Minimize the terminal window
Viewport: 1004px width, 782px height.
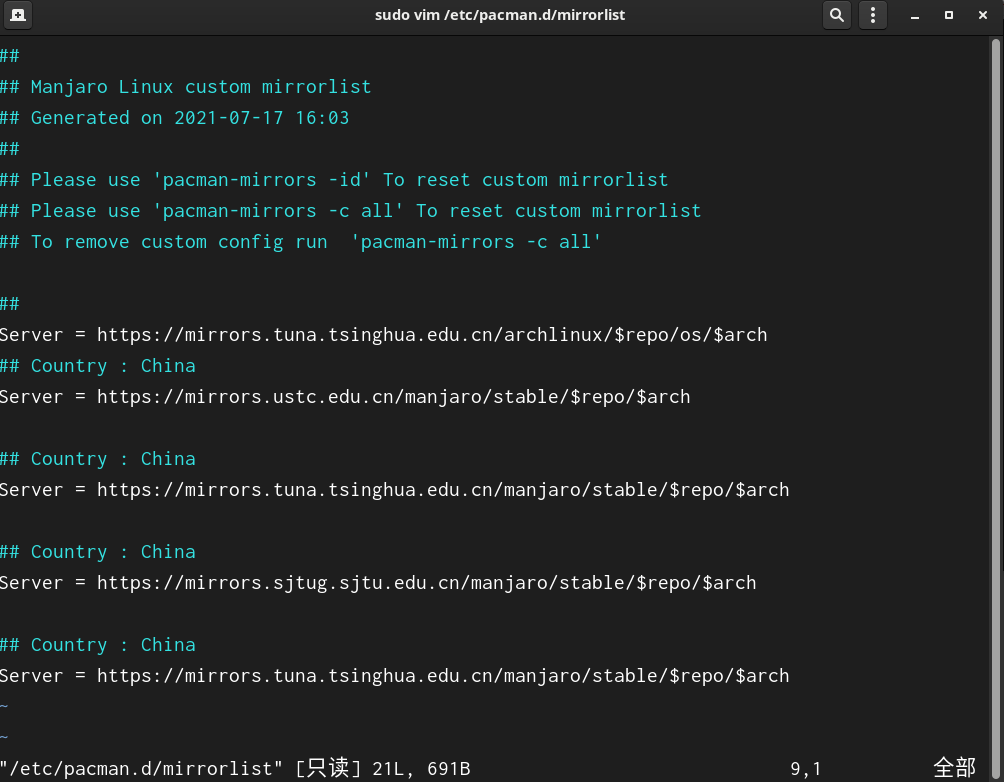pyautogui.click(x=915, y=15)
